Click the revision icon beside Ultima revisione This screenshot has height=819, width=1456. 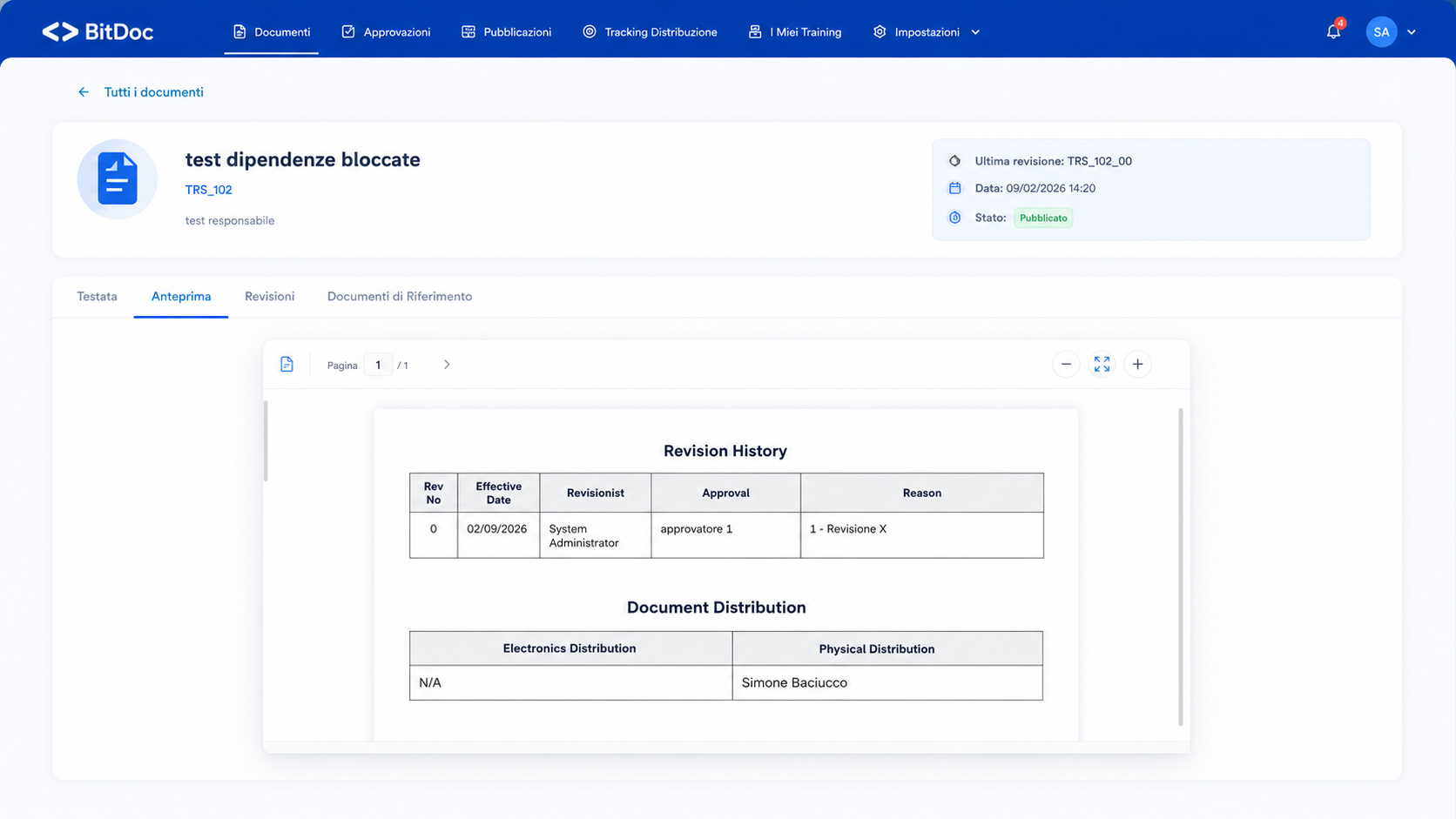coord(954,161)
